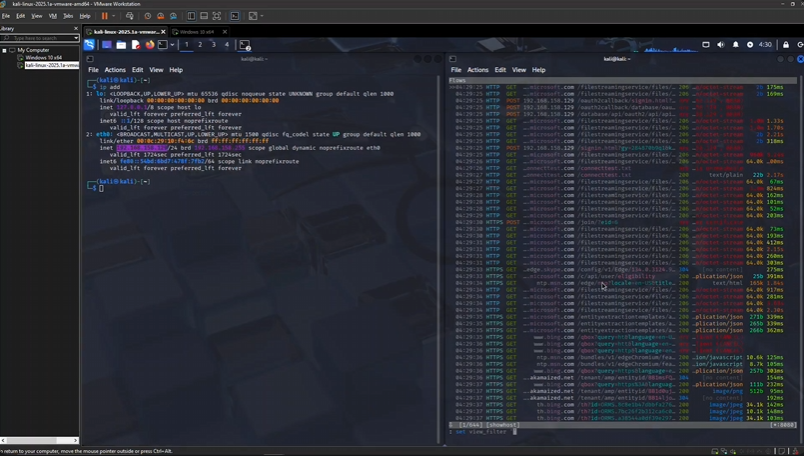The height and width of the screenshot is (456, 804).
Task: Open the stretch display dropdown arrow
Action: pos(262,16)
